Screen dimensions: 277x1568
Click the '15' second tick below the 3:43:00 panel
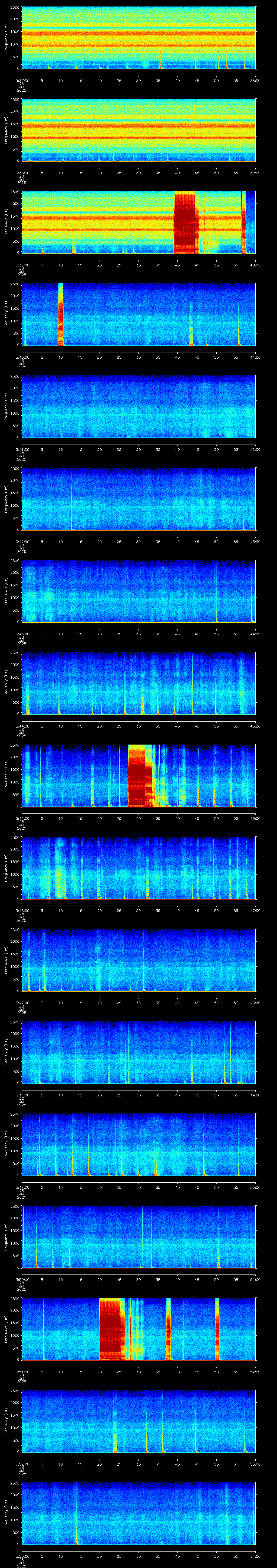pyautogui.click(x=80, y=634)
